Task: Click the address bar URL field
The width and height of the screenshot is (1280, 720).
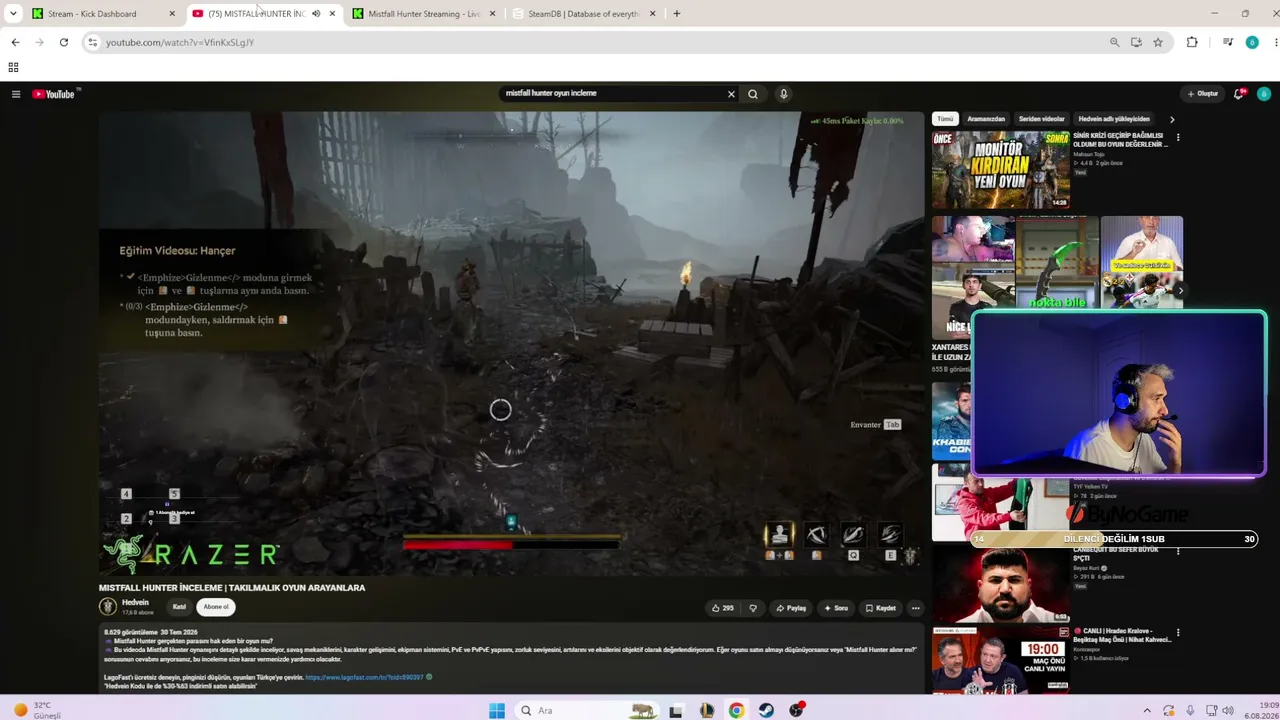Action: pyautogui.click(x=600, y=42)
